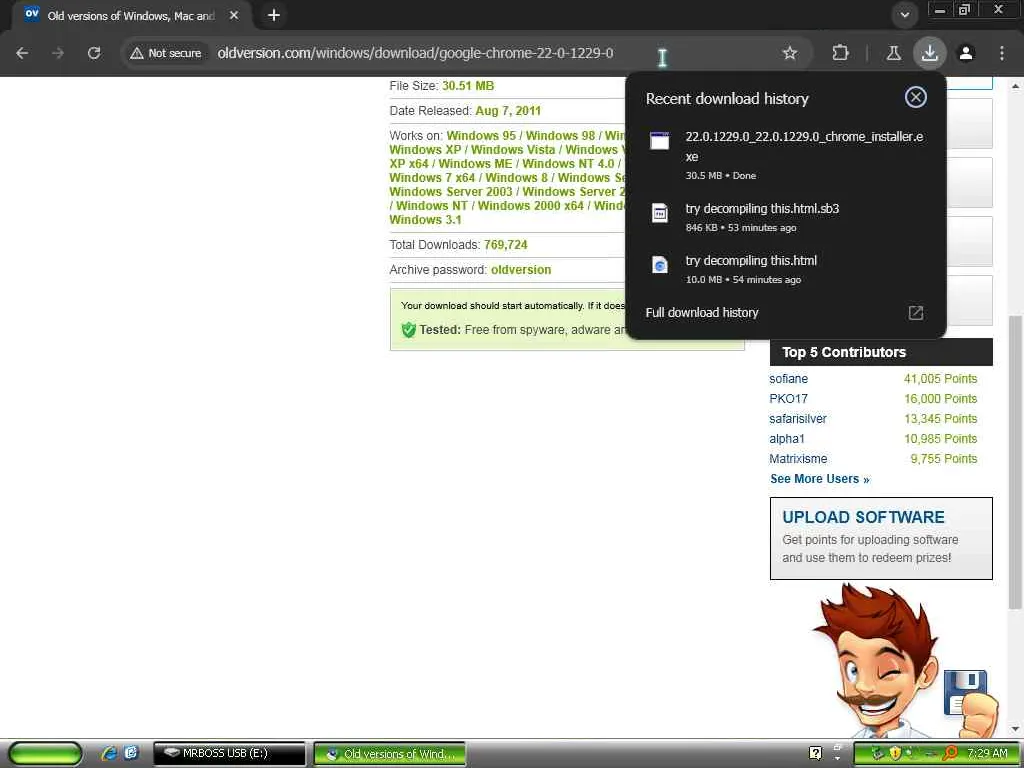This screenshot has height=768, width=1024.
Task: Click the Windows 8 link
Action: (x=516, y=178)
